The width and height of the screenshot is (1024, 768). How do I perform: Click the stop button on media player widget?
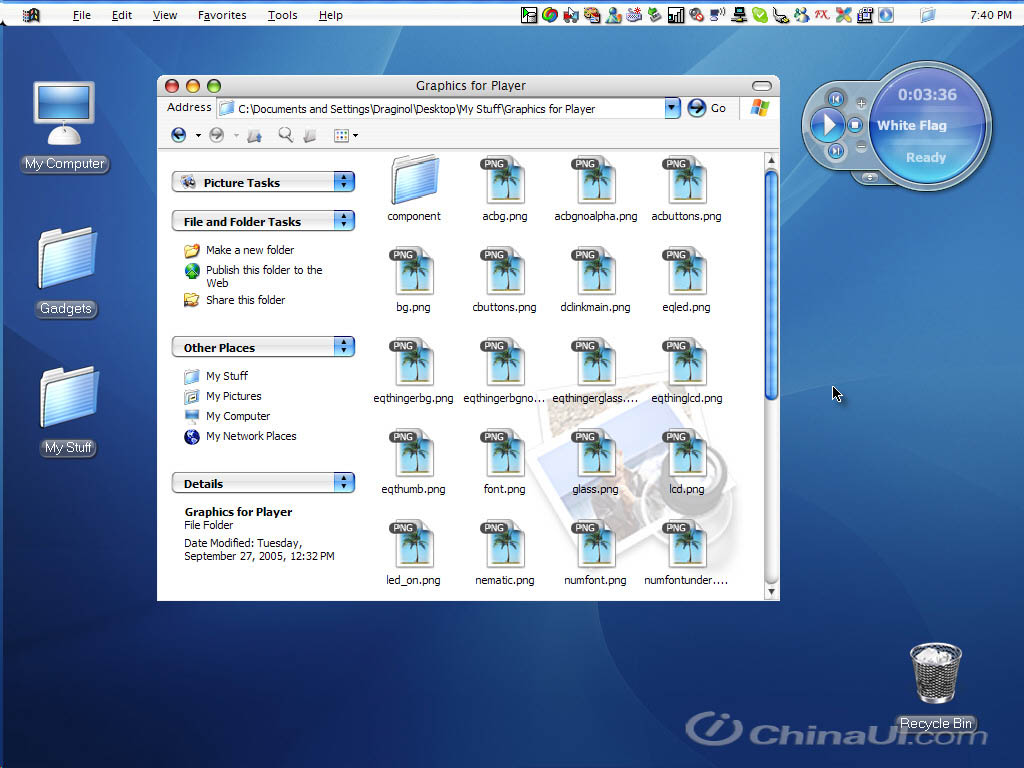coord(855,125)
